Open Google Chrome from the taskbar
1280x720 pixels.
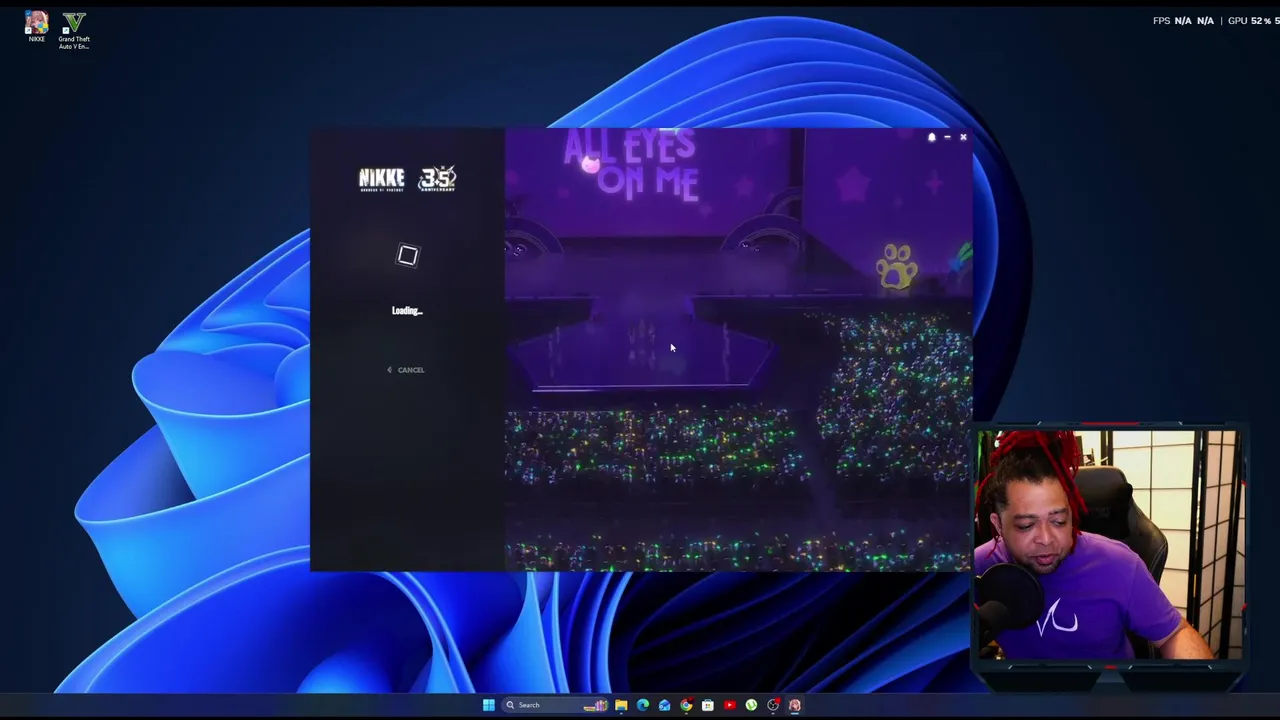click(686, 705)
